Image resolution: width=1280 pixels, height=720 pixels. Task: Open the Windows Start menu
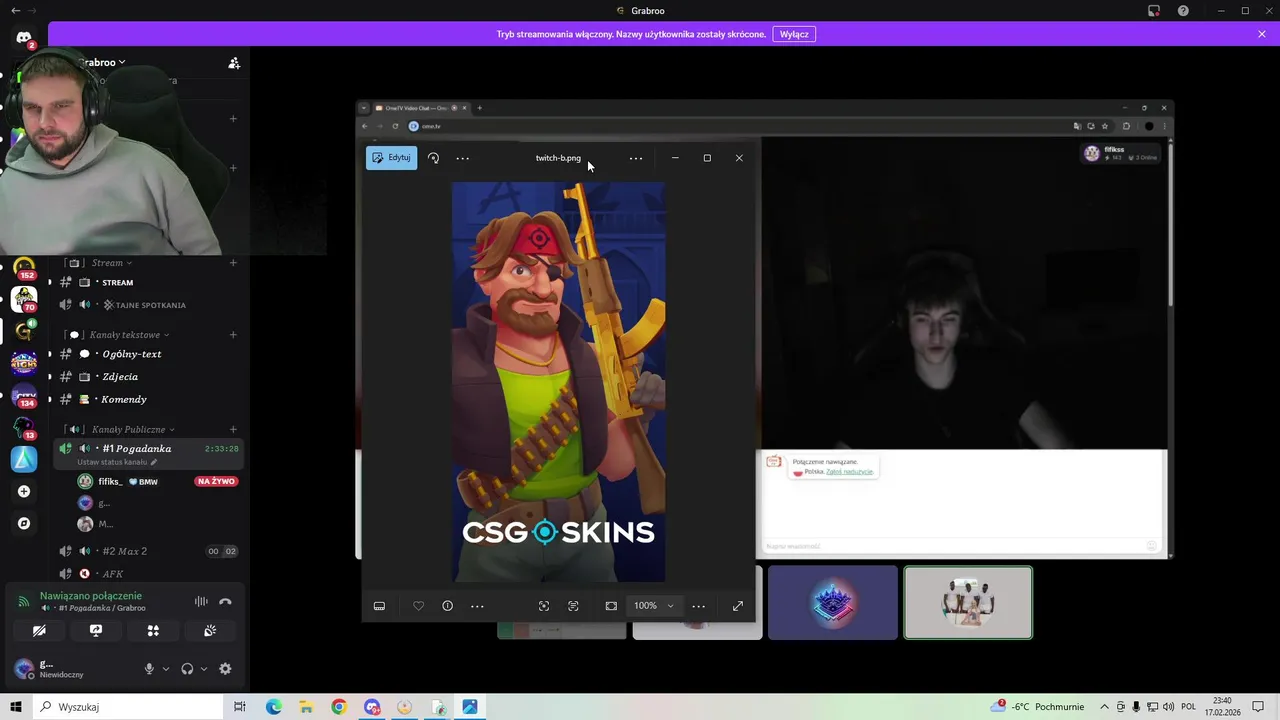click(16, 707)
